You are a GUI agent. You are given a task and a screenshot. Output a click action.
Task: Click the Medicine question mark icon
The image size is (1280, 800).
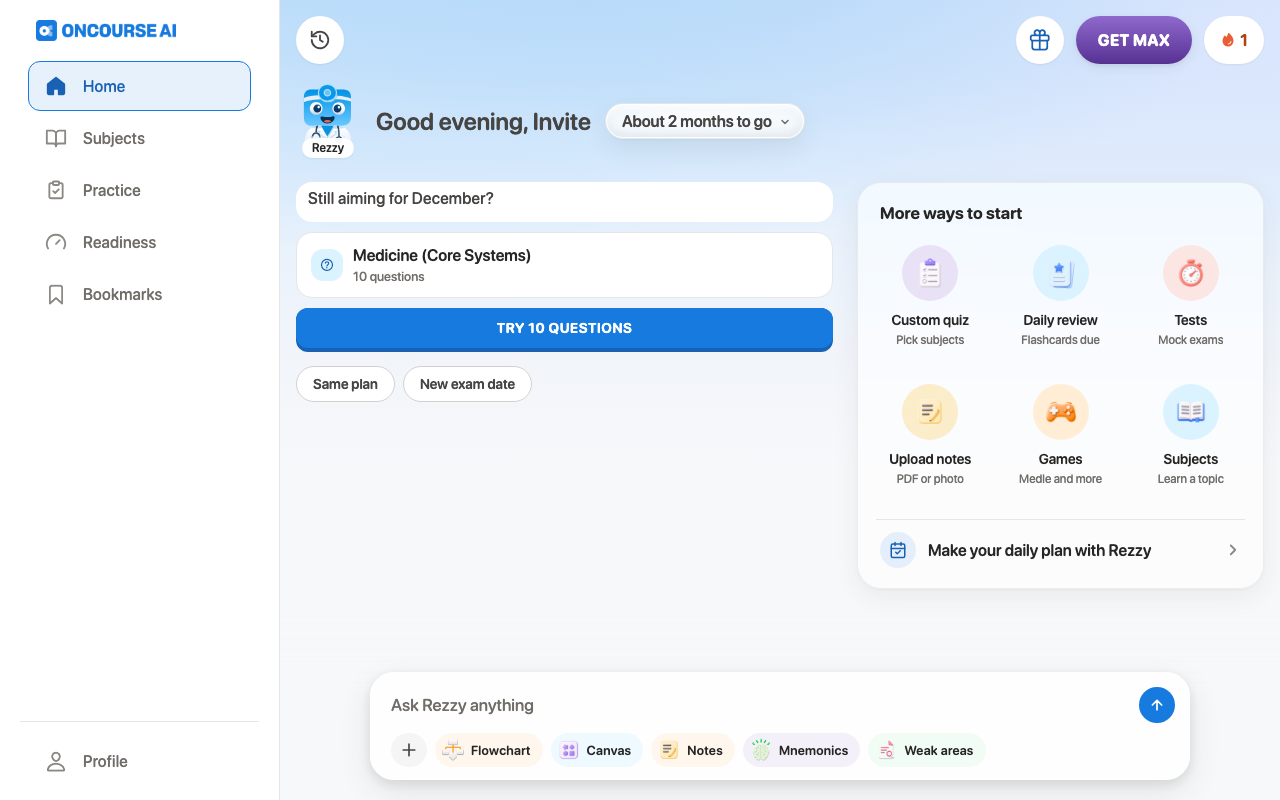[327, 265]
